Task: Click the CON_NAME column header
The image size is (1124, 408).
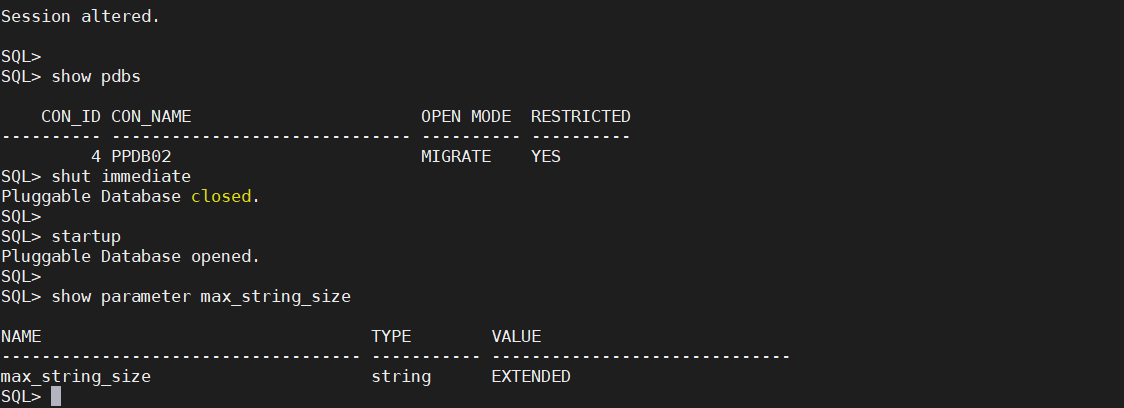Action: [151, 116]
